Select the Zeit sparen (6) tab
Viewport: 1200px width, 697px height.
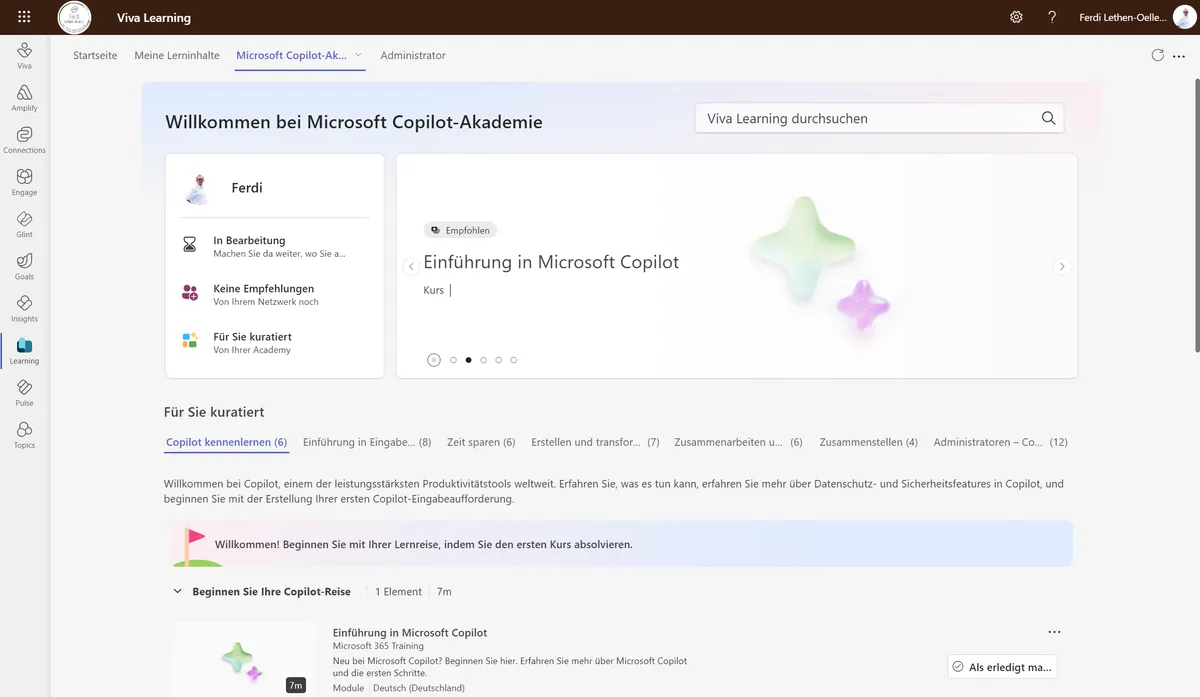[481, 442]
